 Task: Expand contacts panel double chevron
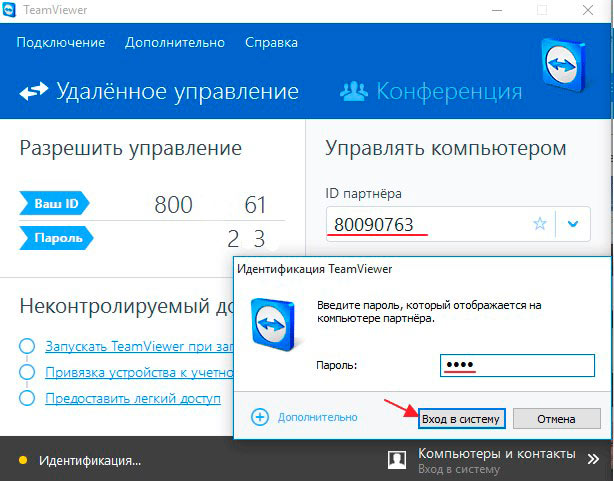(x=593, y=459)
